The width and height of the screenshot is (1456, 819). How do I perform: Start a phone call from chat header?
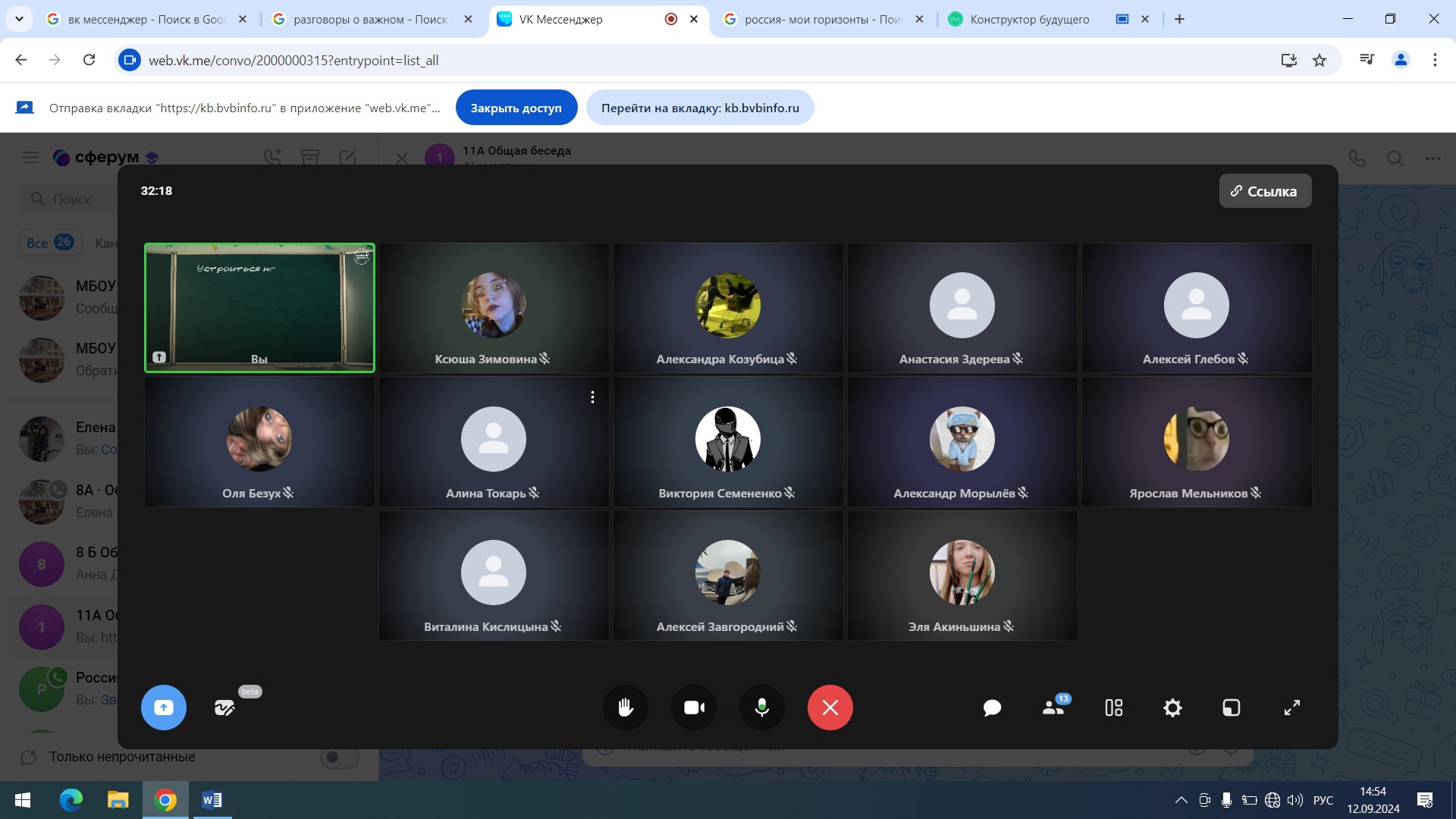click(1357, 158)
